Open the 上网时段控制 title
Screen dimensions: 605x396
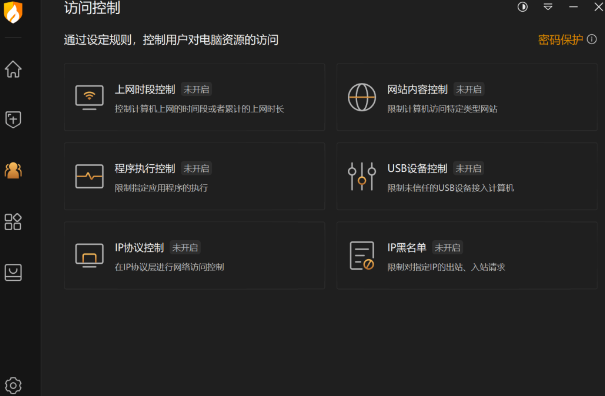point(145,90)
